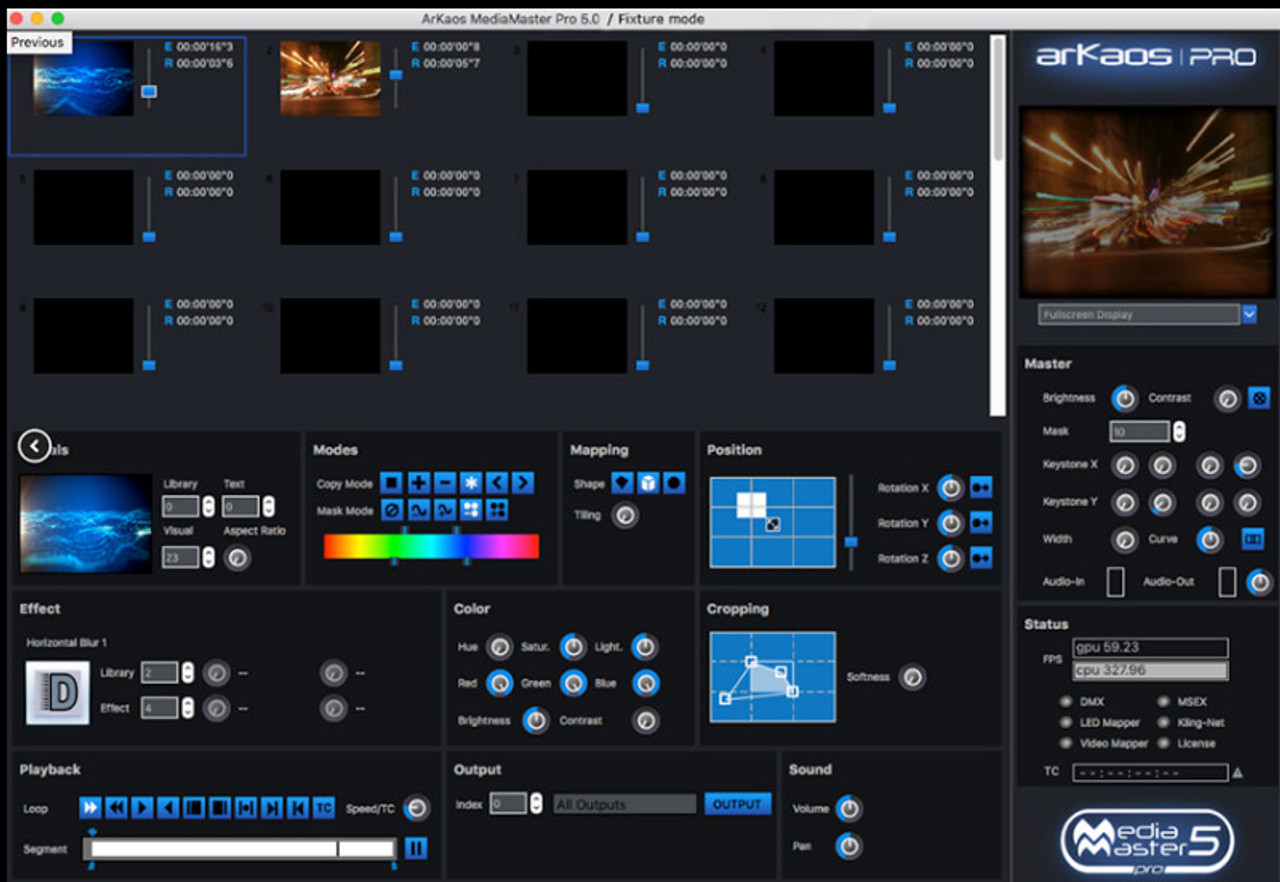The width and height of the screenshot is (1280, 882).
Task: Go back with the circled left arrow
Action: 34,446
